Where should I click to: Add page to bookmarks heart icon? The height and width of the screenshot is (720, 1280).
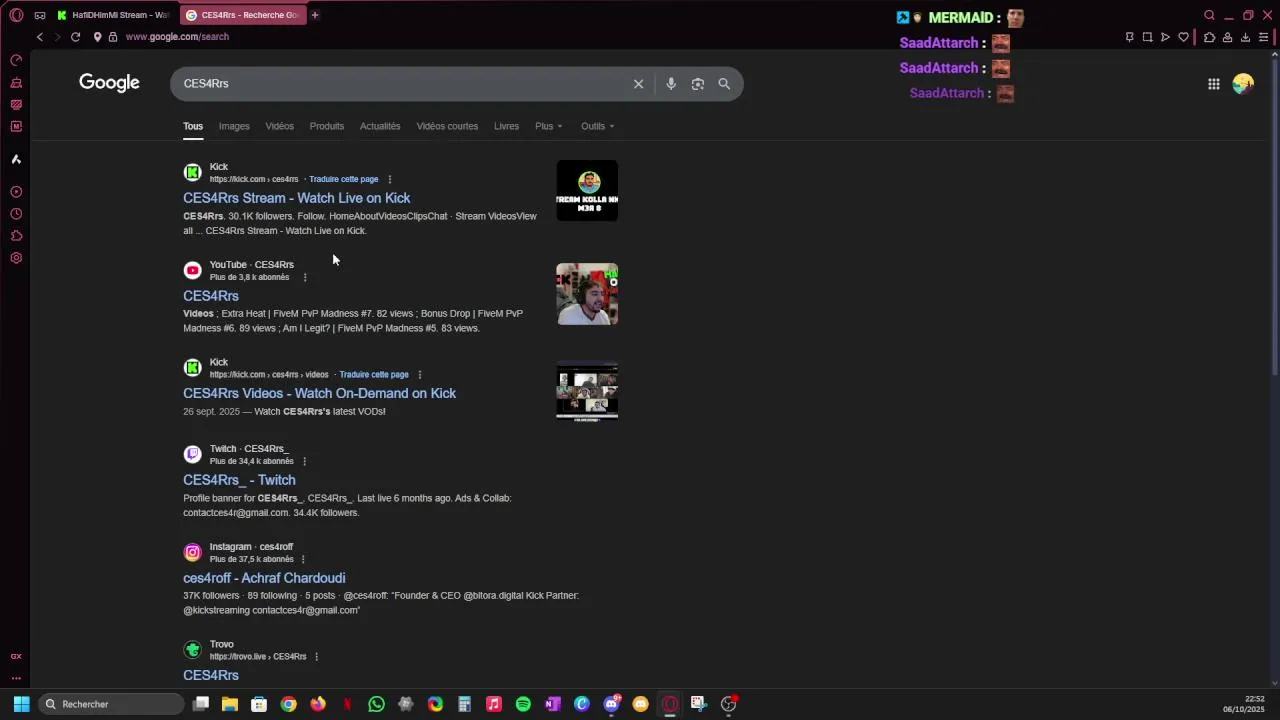coord(1183,37)
